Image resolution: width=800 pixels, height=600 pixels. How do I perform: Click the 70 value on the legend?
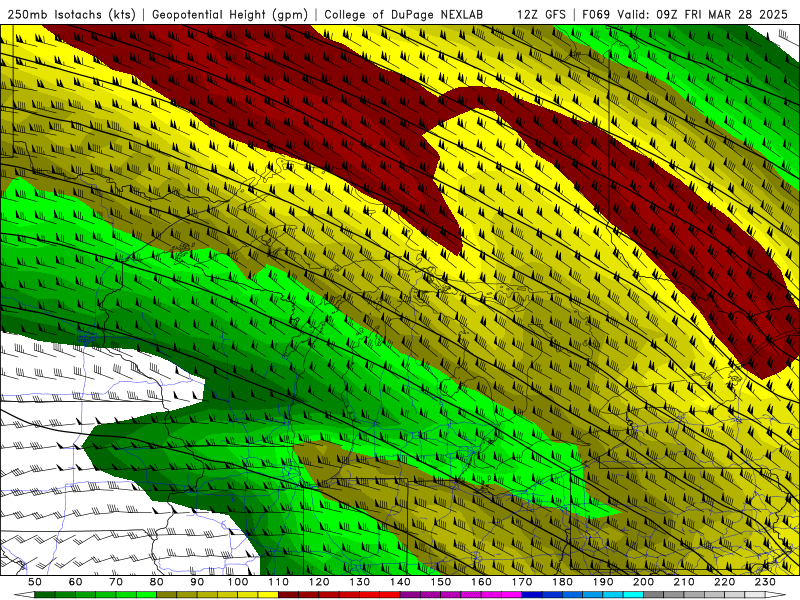coord(116,582)
